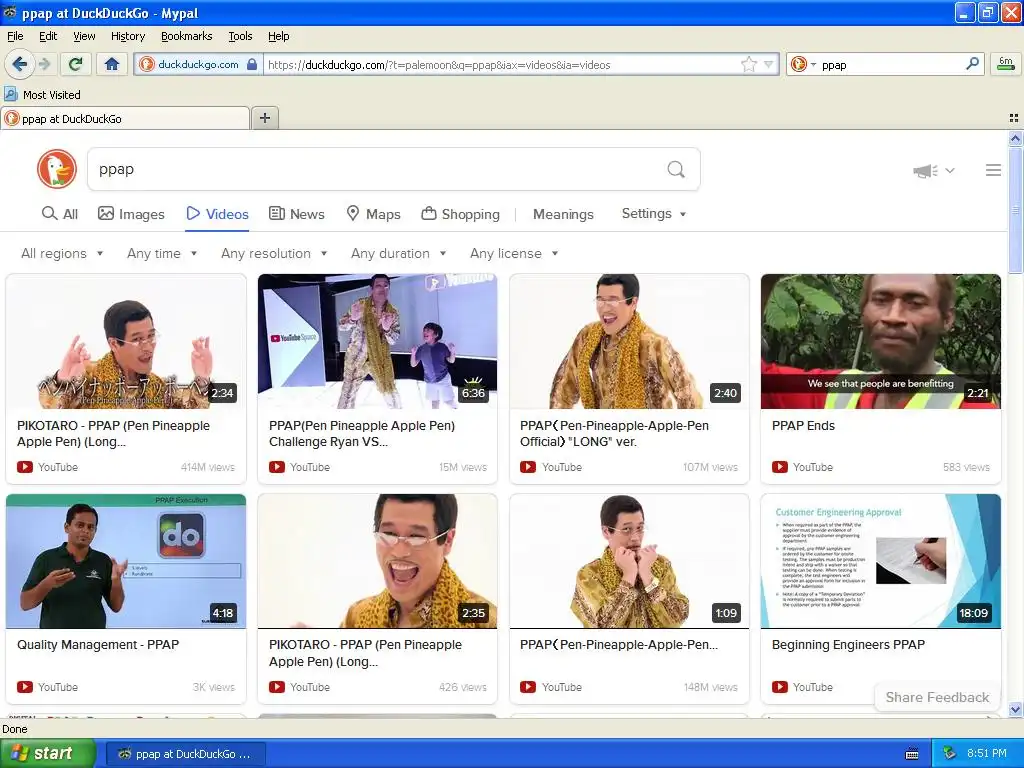The image size is (1024, 768).
Task: Open the History menu
Action: [127, 36]
